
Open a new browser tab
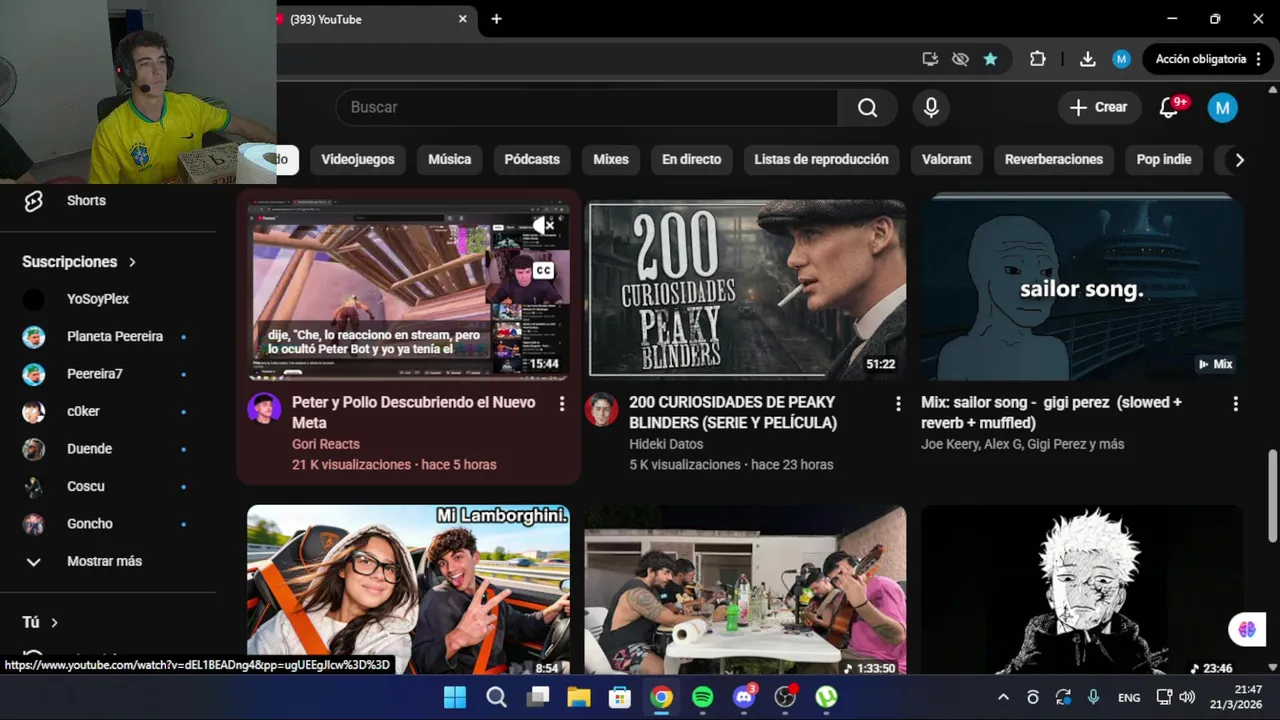496,19
